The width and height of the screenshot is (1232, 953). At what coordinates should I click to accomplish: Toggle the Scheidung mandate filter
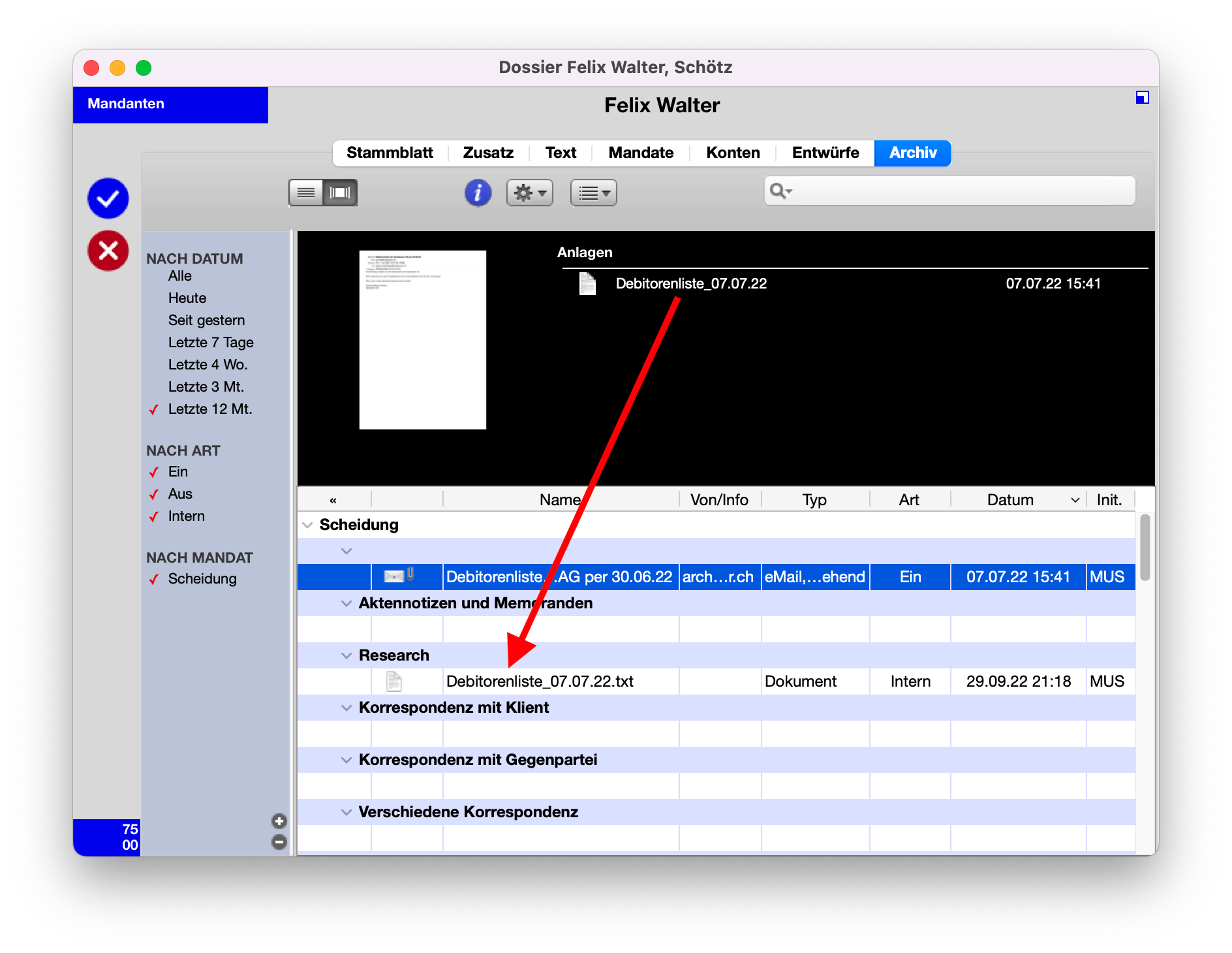coord(202,579)
